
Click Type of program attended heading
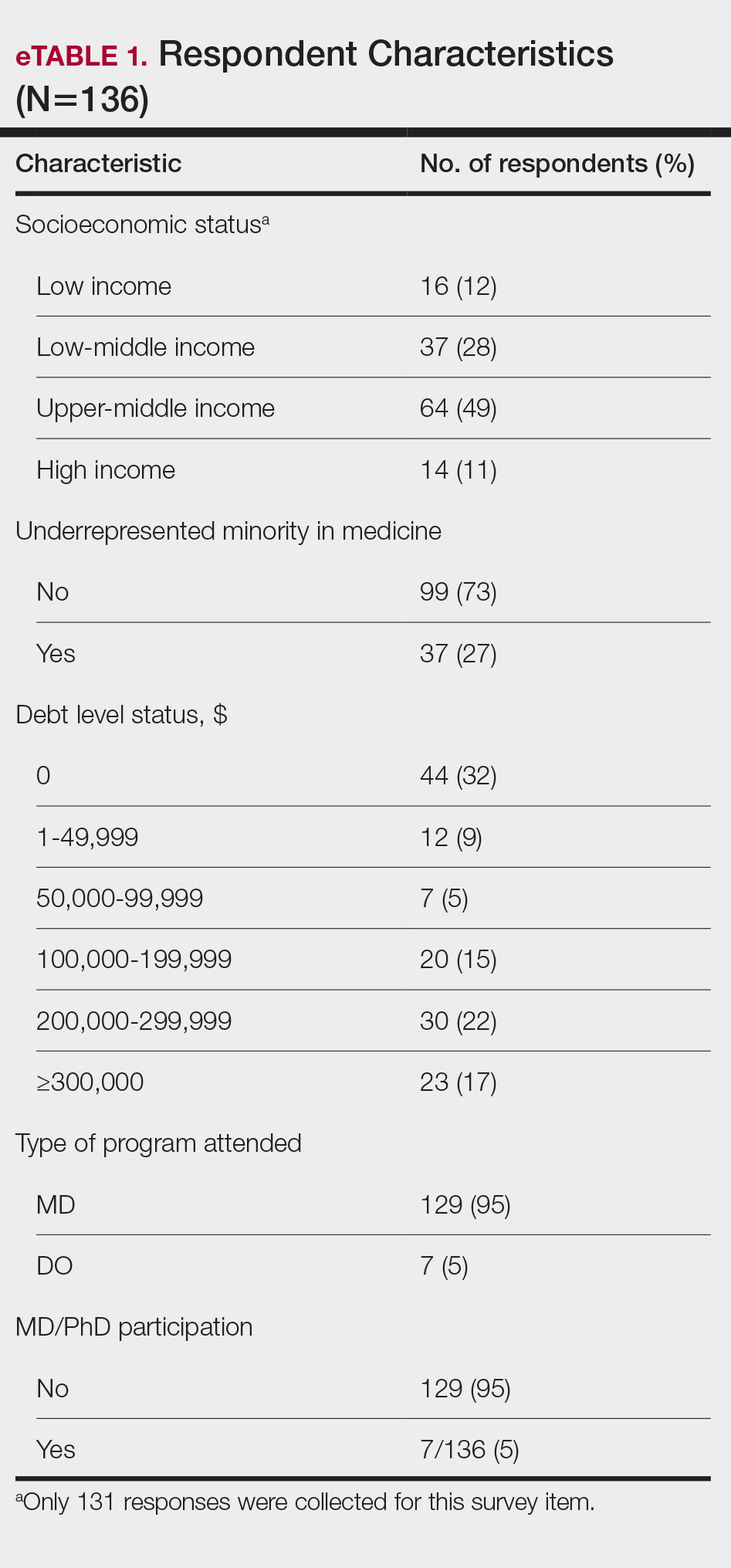[158, 1143]
